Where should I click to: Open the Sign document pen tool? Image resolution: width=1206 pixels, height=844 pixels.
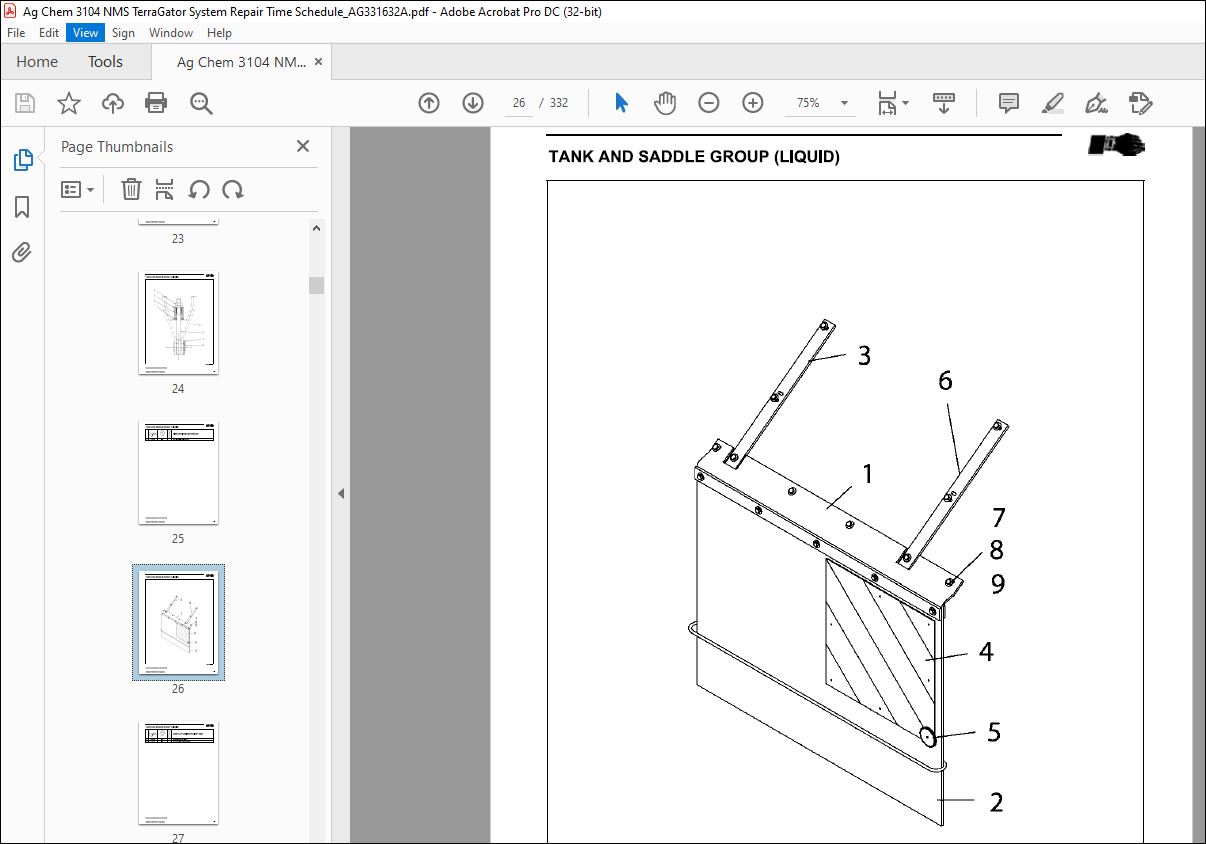[1096, 103]
